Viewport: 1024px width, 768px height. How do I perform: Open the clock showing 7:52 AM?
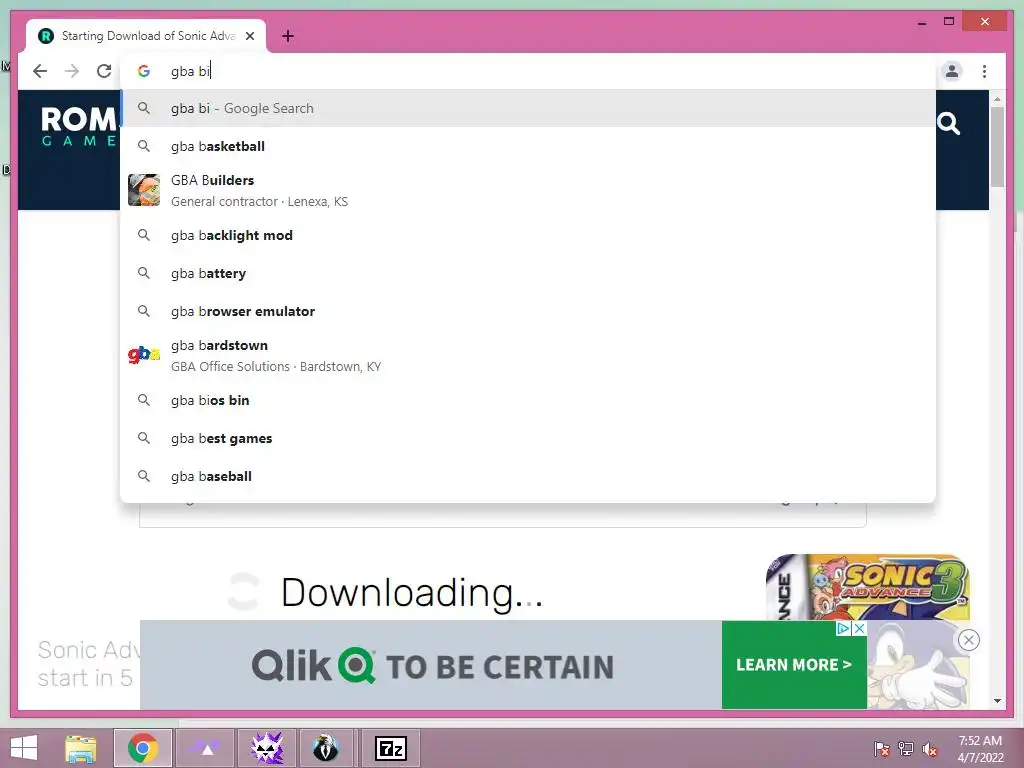pos(980,749)
